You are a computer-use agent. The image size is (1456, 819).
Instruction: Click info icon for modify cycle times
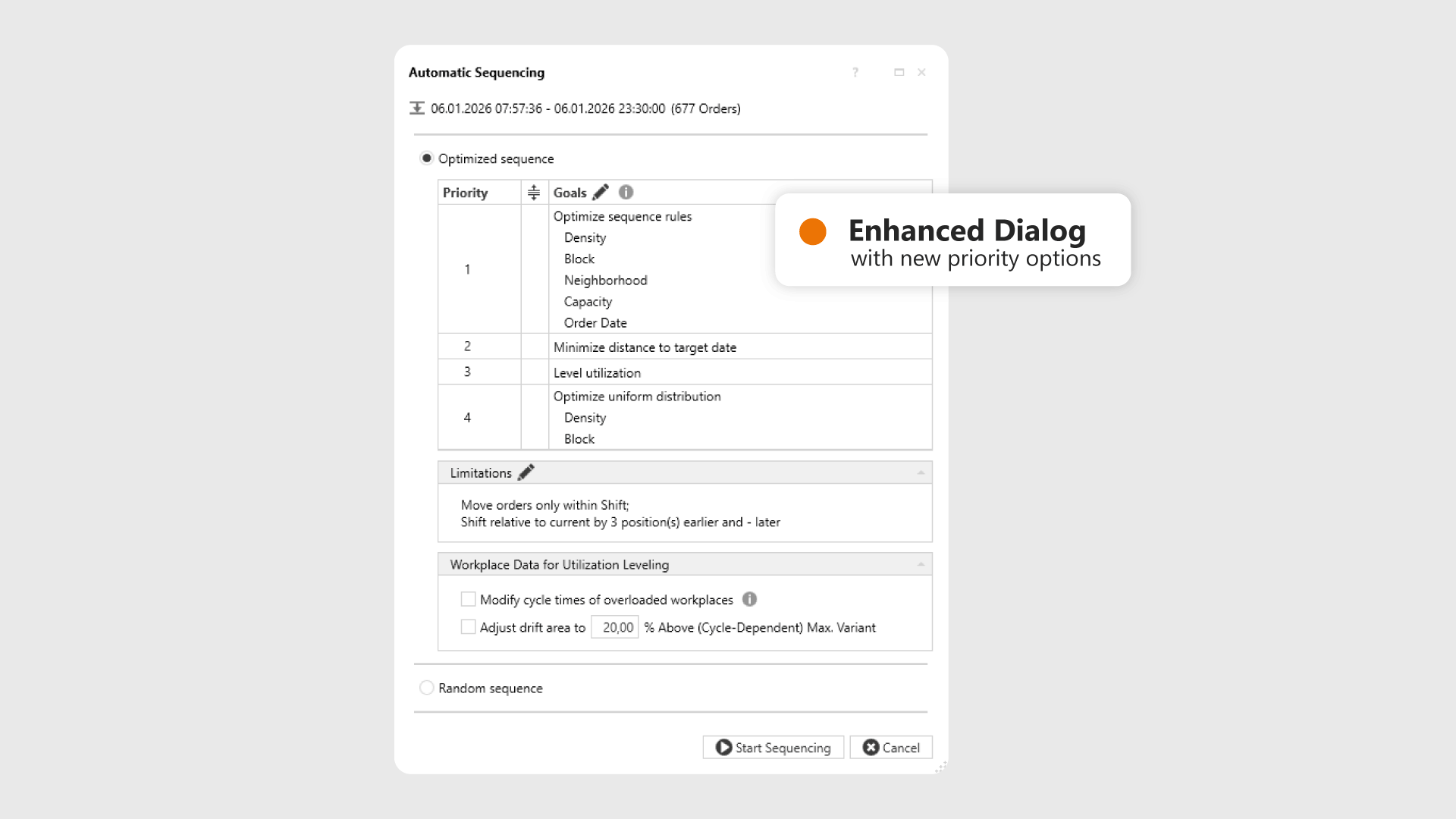click(749, 600)
